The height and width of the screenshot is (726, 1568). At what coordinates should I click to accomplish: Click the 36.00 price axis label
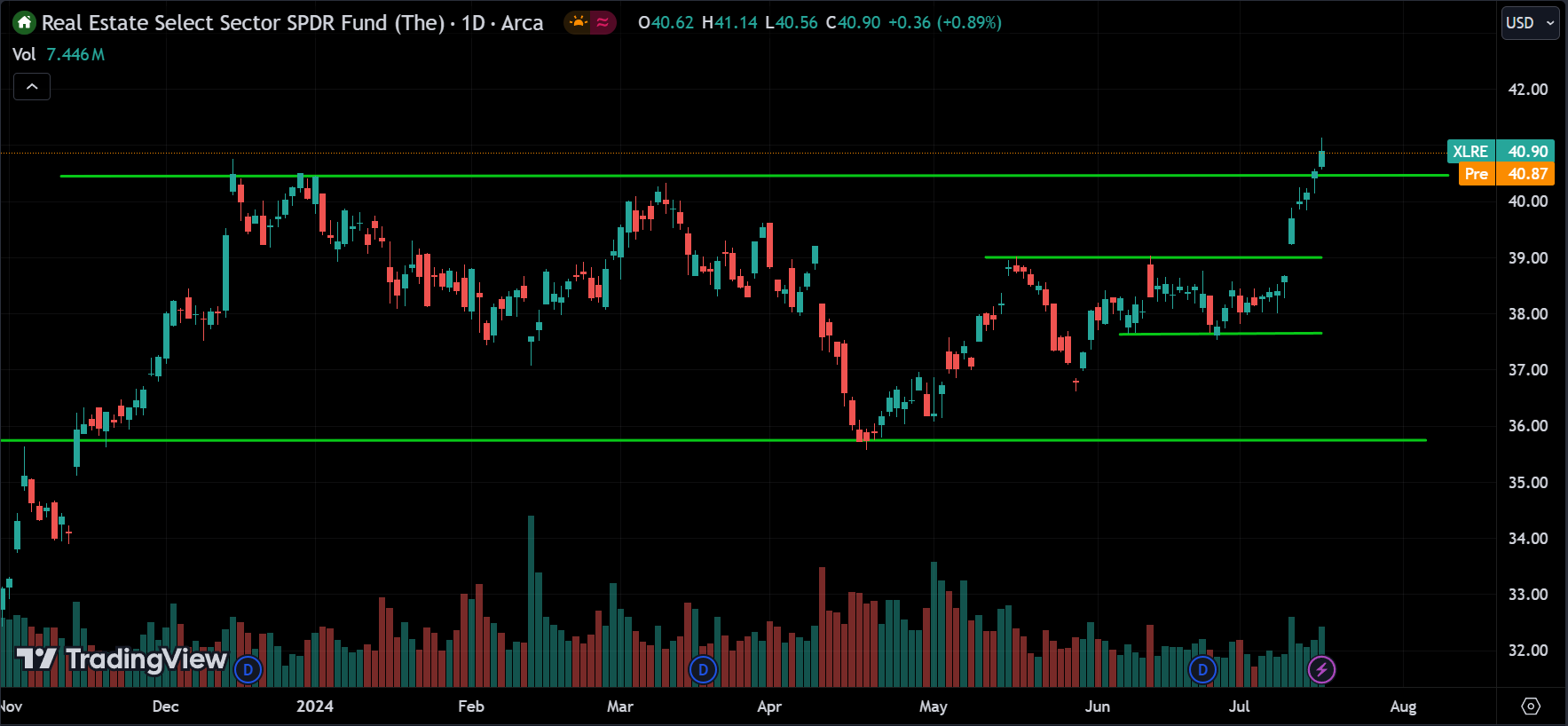point(1527,426)
